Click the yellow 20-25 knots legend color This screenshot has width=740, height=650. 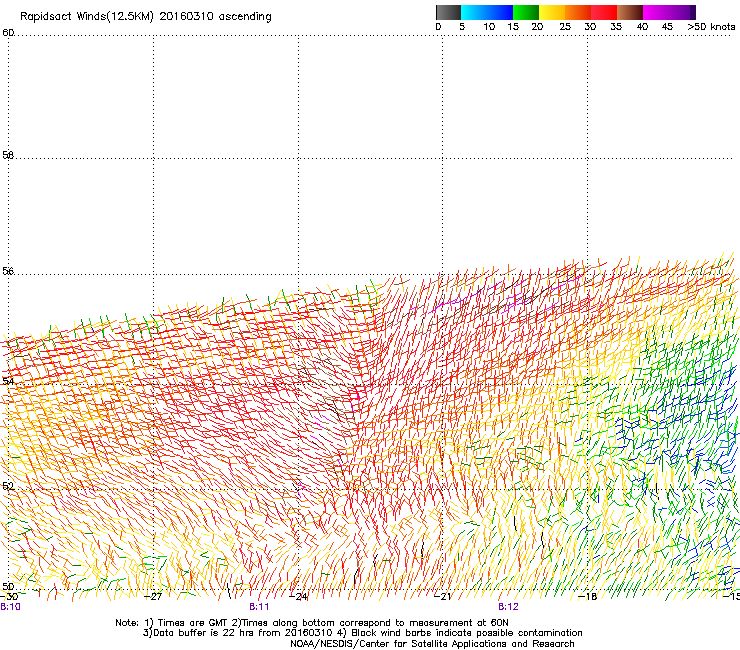click(x=552, y=12)
